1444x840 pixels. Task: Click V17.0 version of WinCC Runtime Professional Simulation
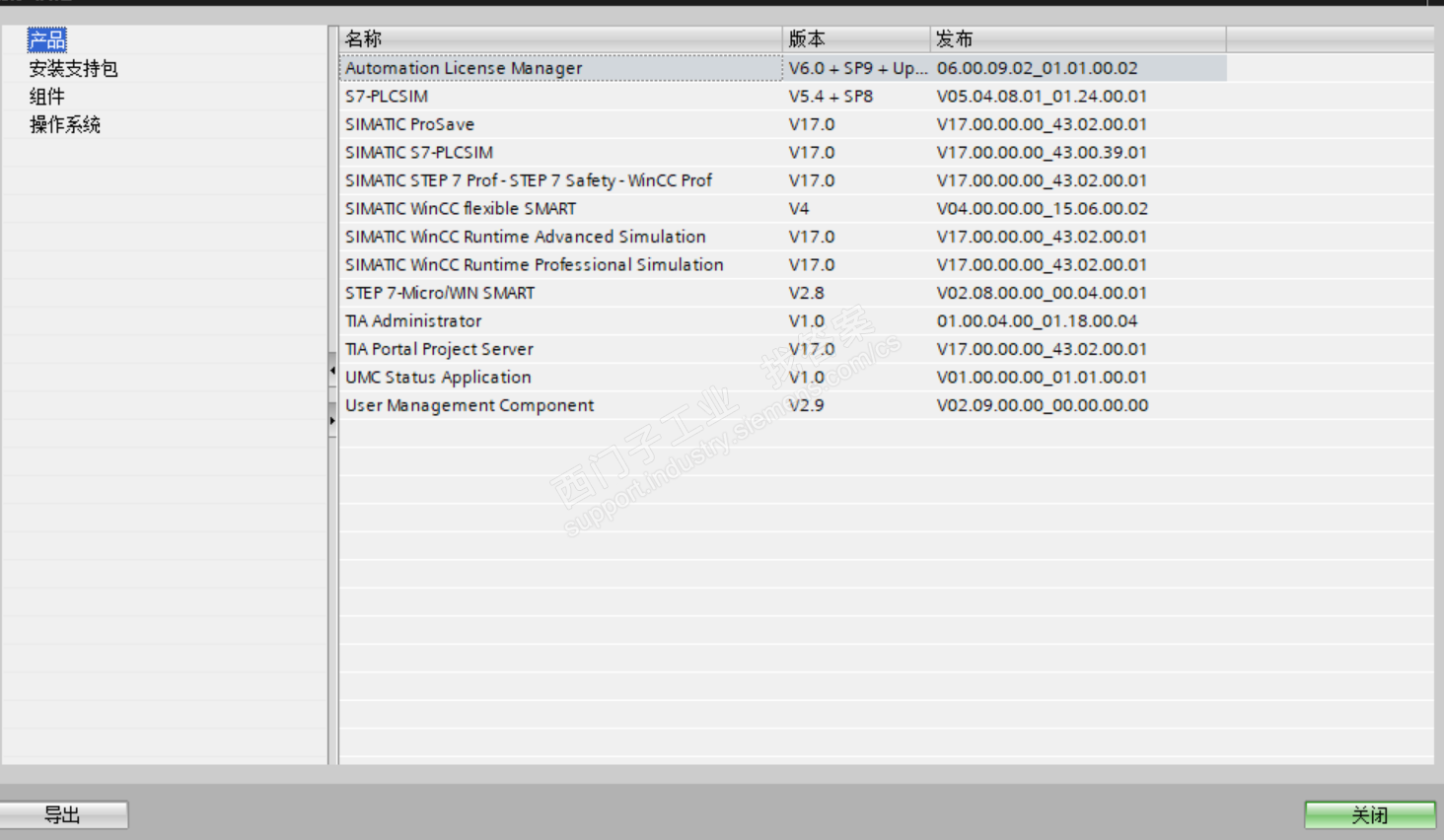tap(812, 265)
